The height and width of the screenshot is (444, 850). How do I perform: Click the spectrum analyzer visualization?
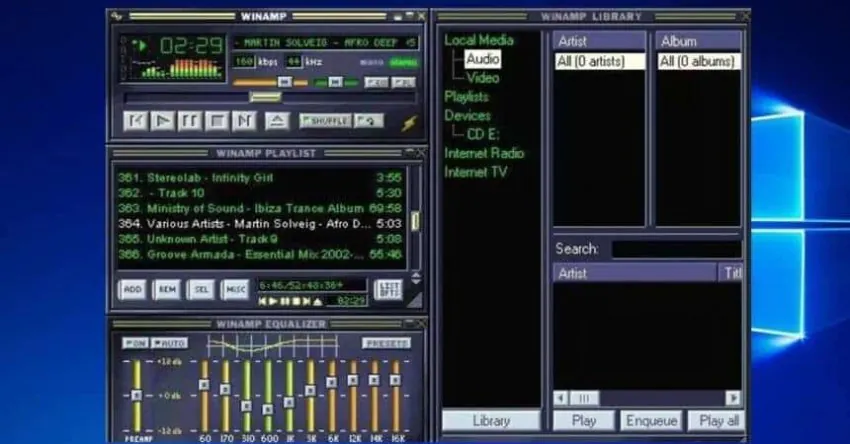coord(182,68)
